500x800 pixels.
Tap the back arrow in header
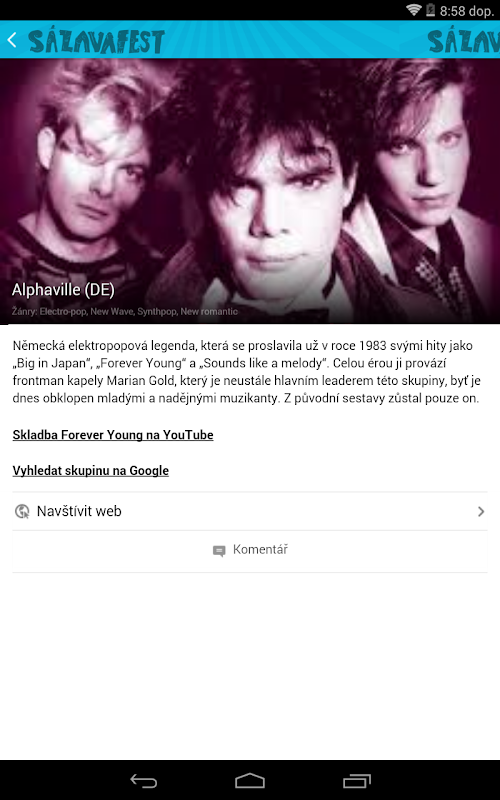[x=12, y=40]
